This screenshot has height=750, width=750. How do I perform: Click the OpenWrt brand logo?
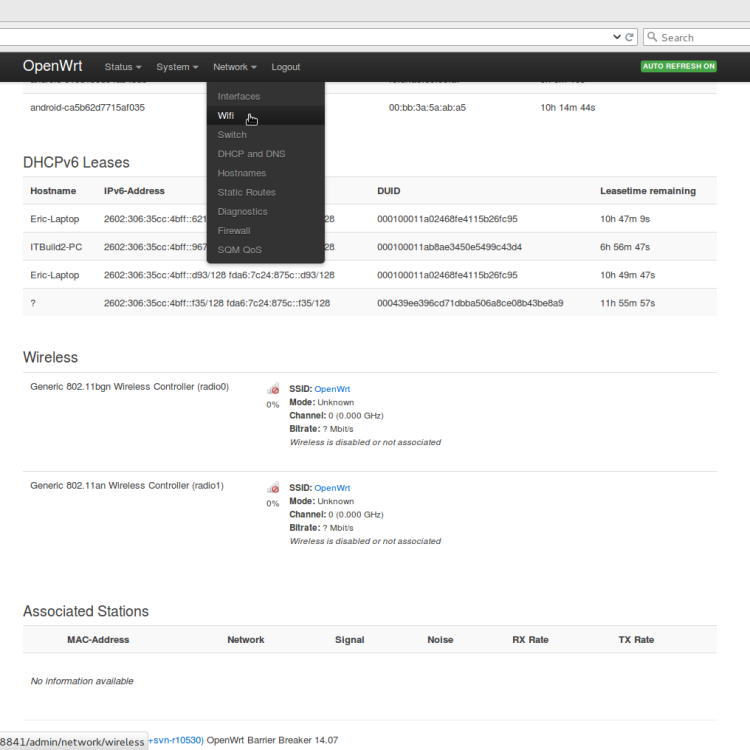pyautogui.click(x=53, y=66)
